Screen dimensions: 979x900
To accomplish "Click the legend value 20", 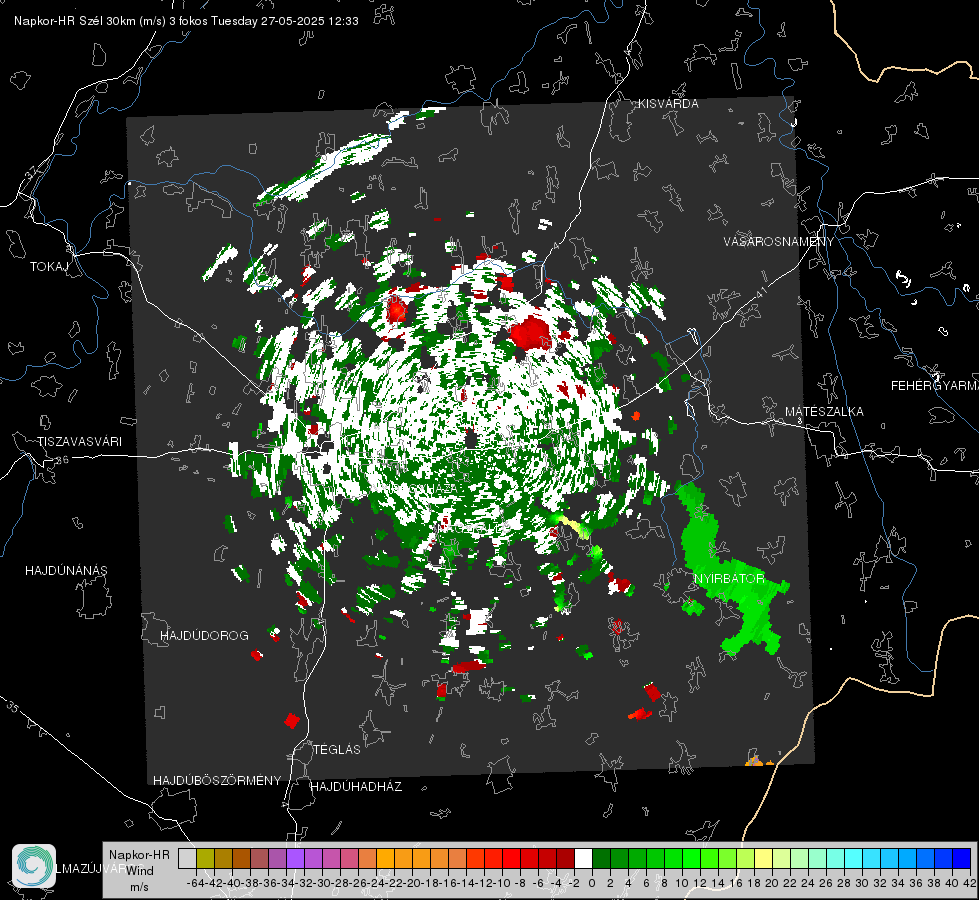I will 772,883.
